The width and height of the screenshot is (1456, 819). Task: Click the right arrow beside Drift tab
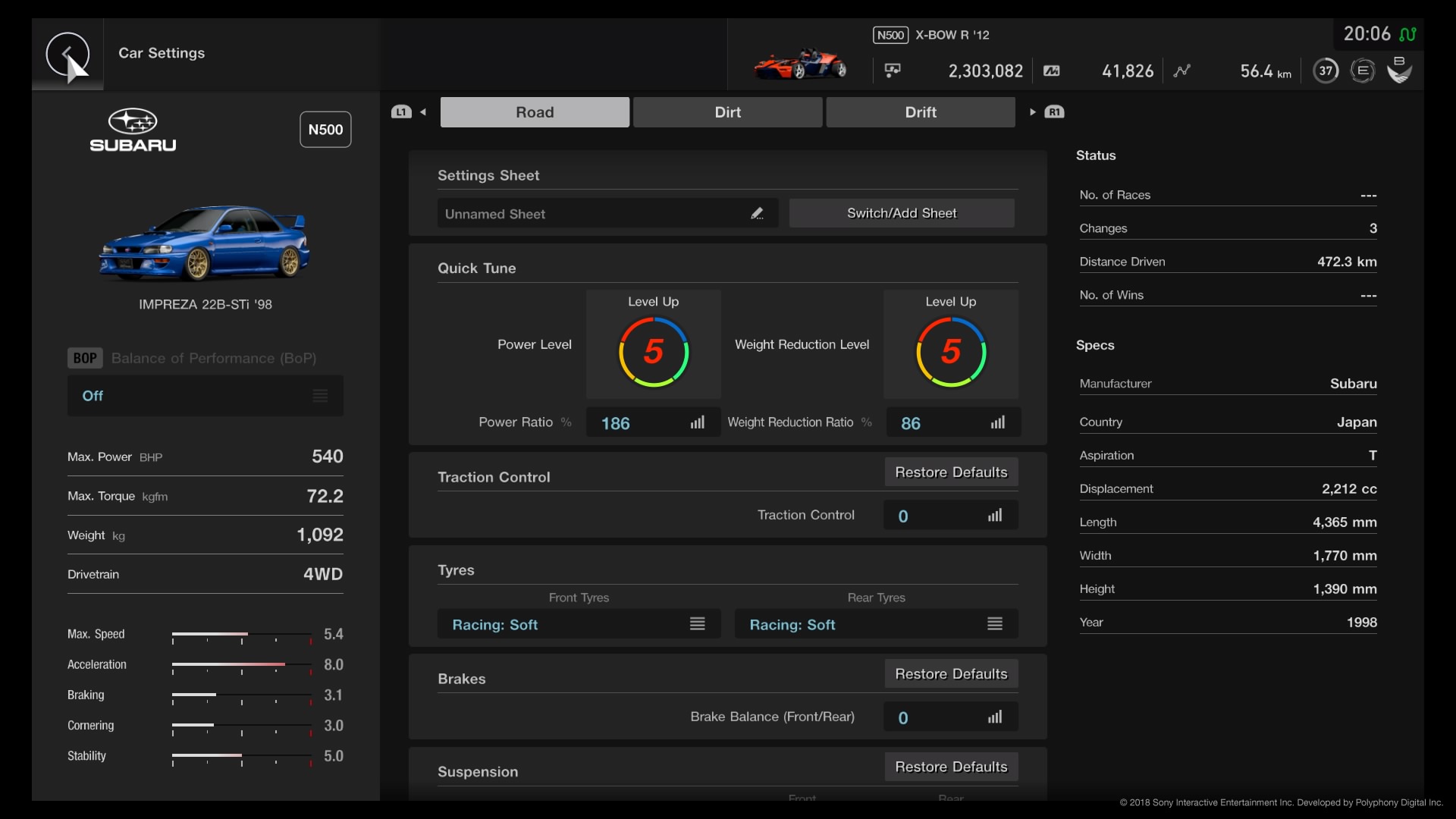[x=1032, y=112]
